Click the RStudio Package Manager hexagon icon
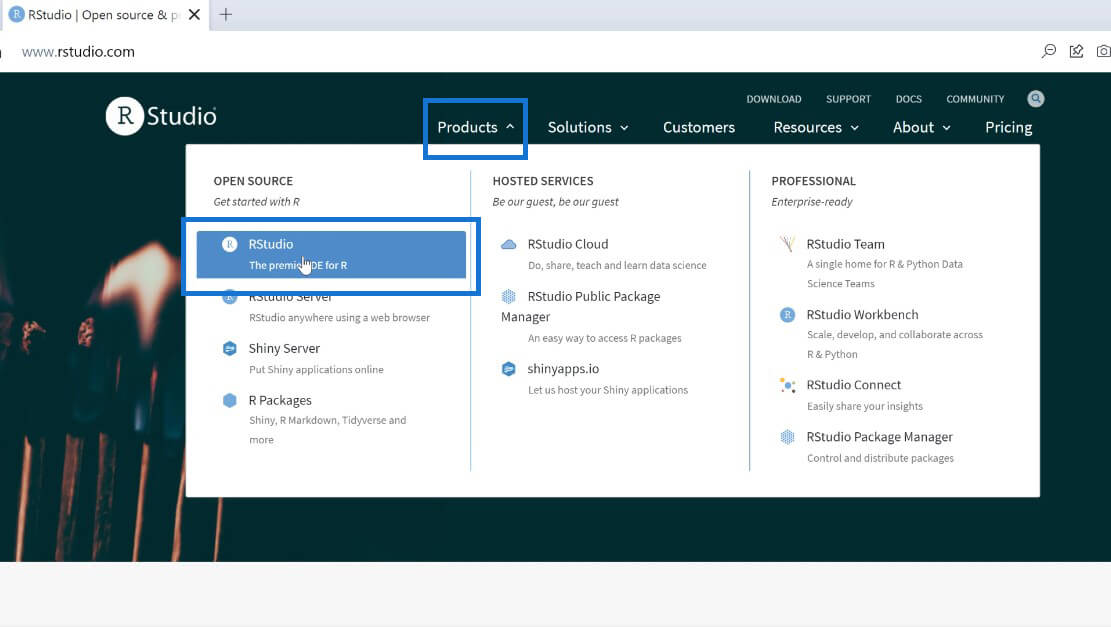Screen dimensions: 1111x627 pos(787,437)
